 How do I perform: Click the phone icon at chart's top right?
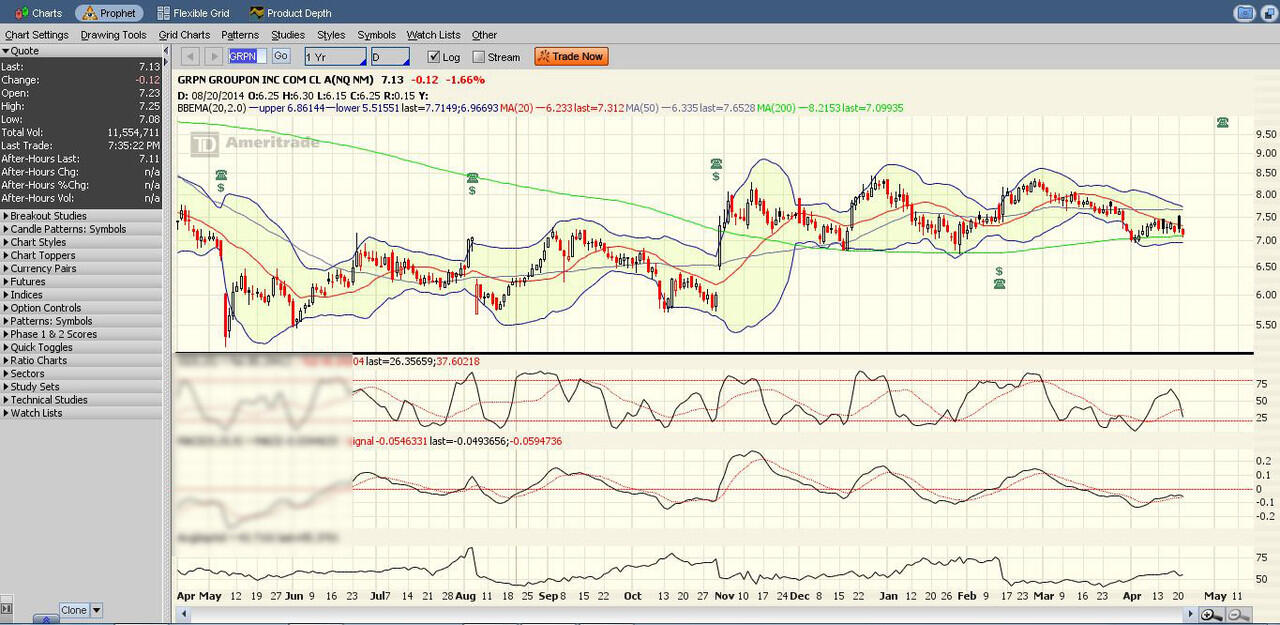[1222, 122]
